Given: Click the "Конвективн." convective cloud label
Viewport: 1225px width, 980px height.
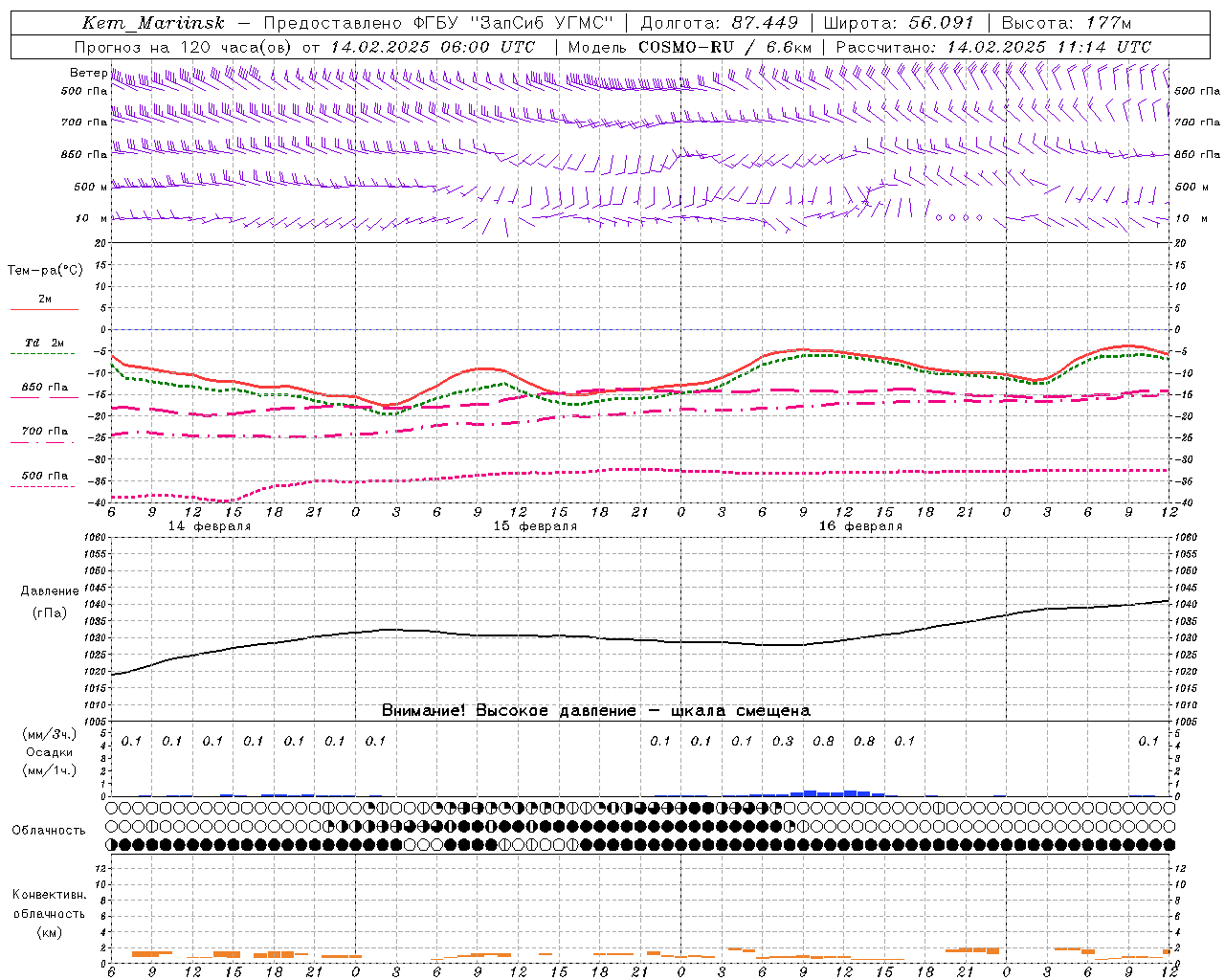Looking at the screenshot, I should pos(49,895).
